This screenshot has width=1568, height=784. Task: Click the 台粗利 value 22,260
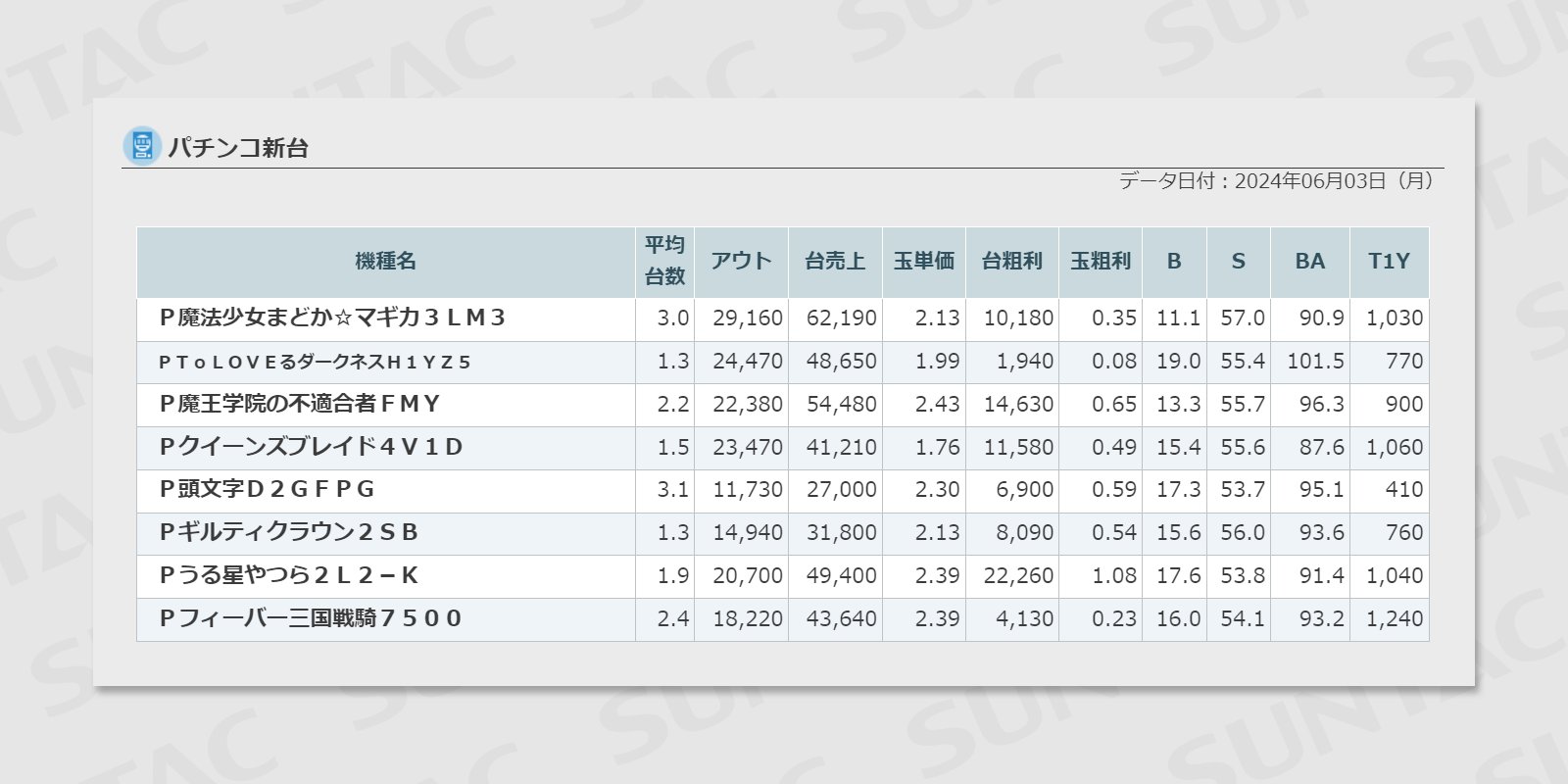pos(1018,575)
